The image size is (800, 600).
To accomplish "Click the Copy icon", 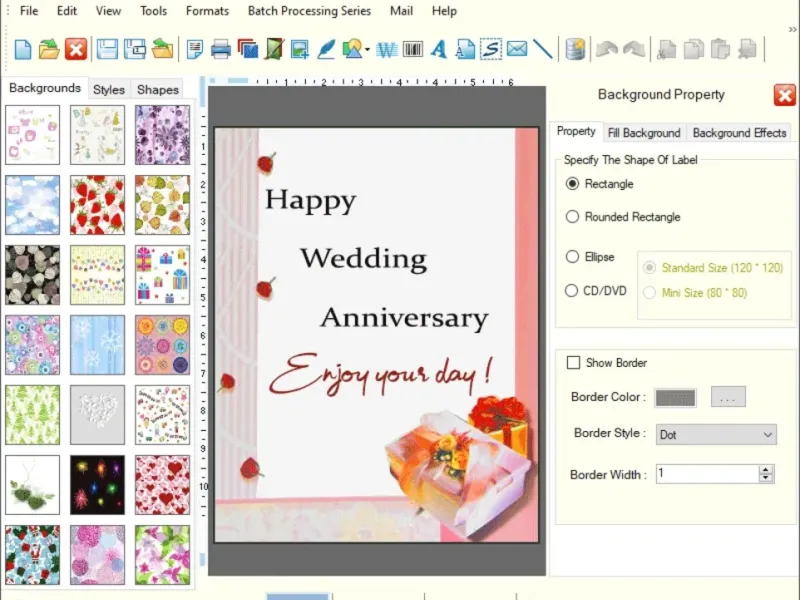I will 693,49.
